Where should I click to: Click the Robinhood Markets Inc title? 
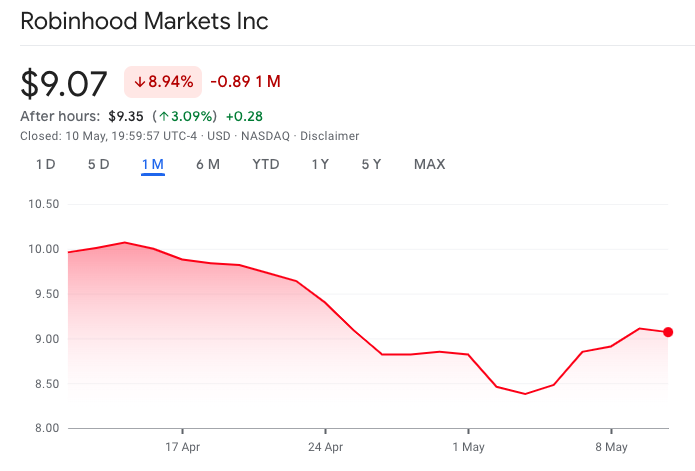pos(144,21)
